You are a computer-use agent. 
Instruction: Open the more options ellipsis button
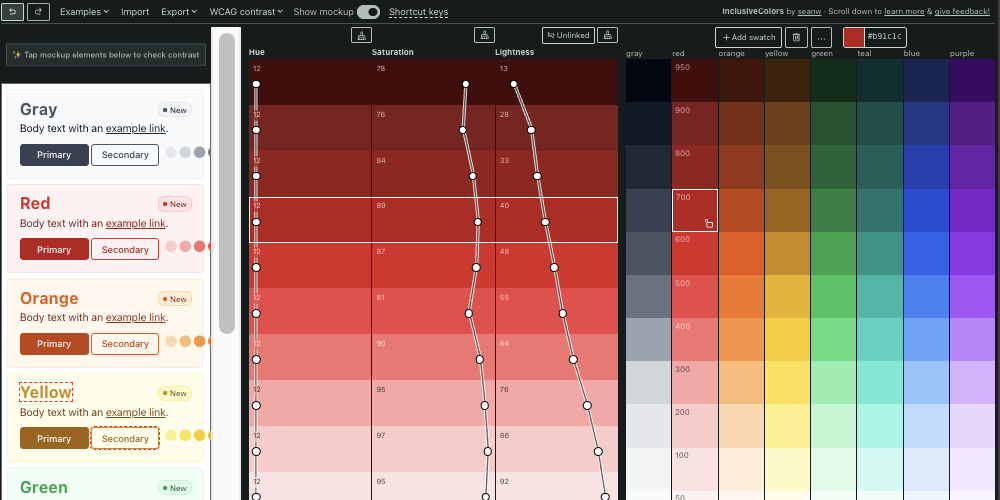coord(821,38)
